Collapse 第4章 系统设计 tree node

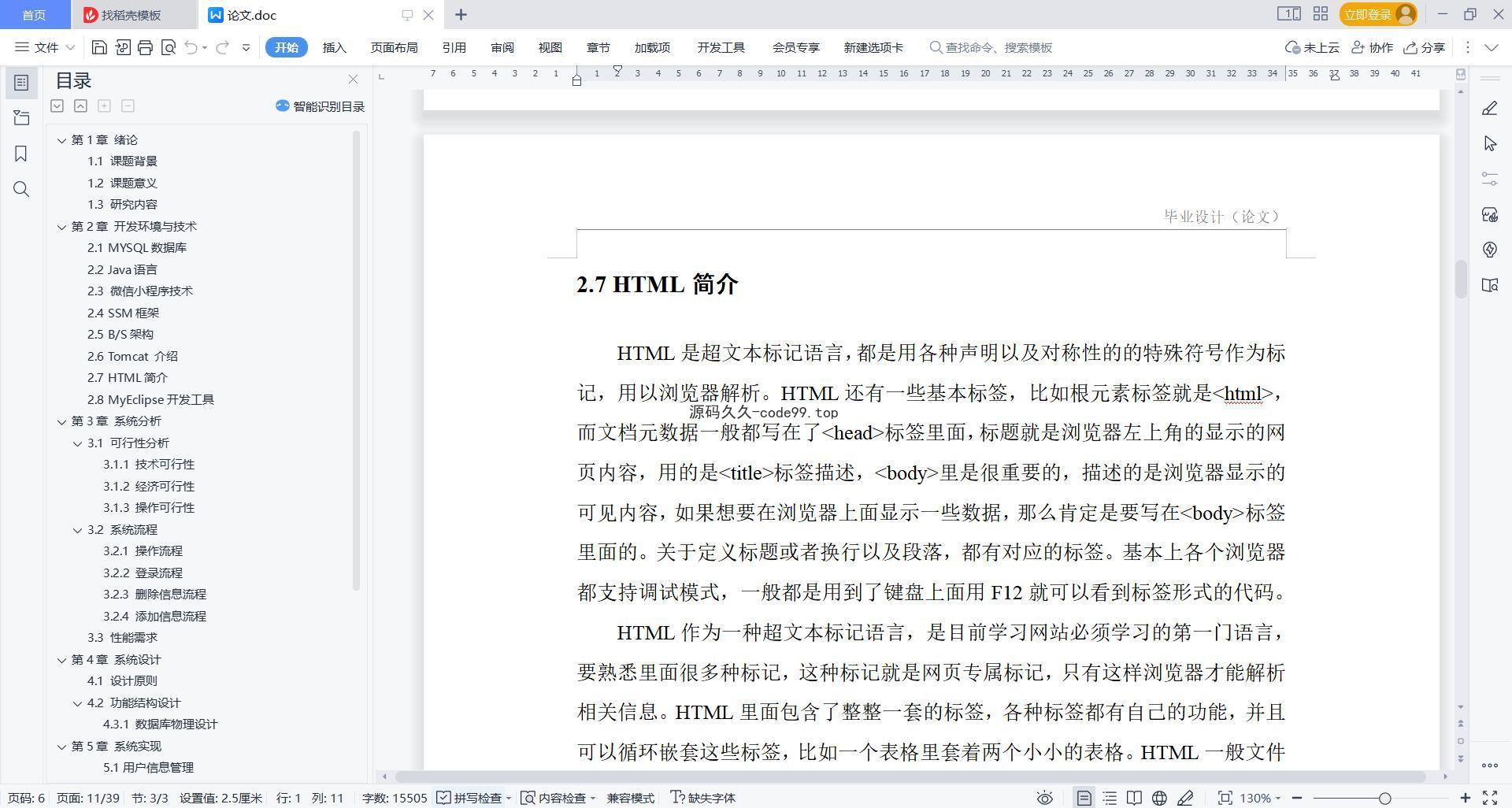point(61,660)
